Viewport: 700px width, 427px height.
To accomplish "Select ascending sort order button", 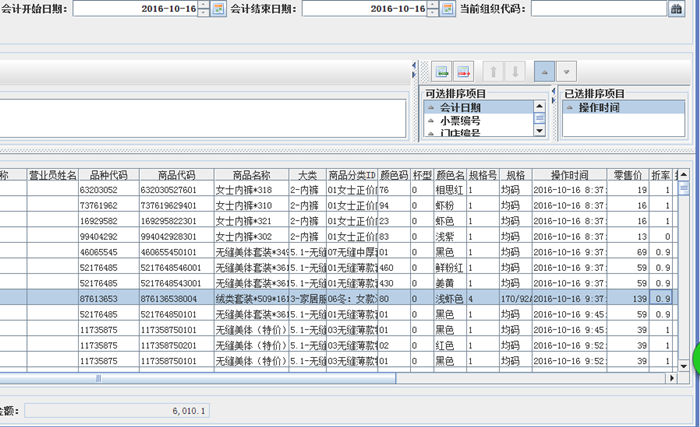I will click(544, 71).
